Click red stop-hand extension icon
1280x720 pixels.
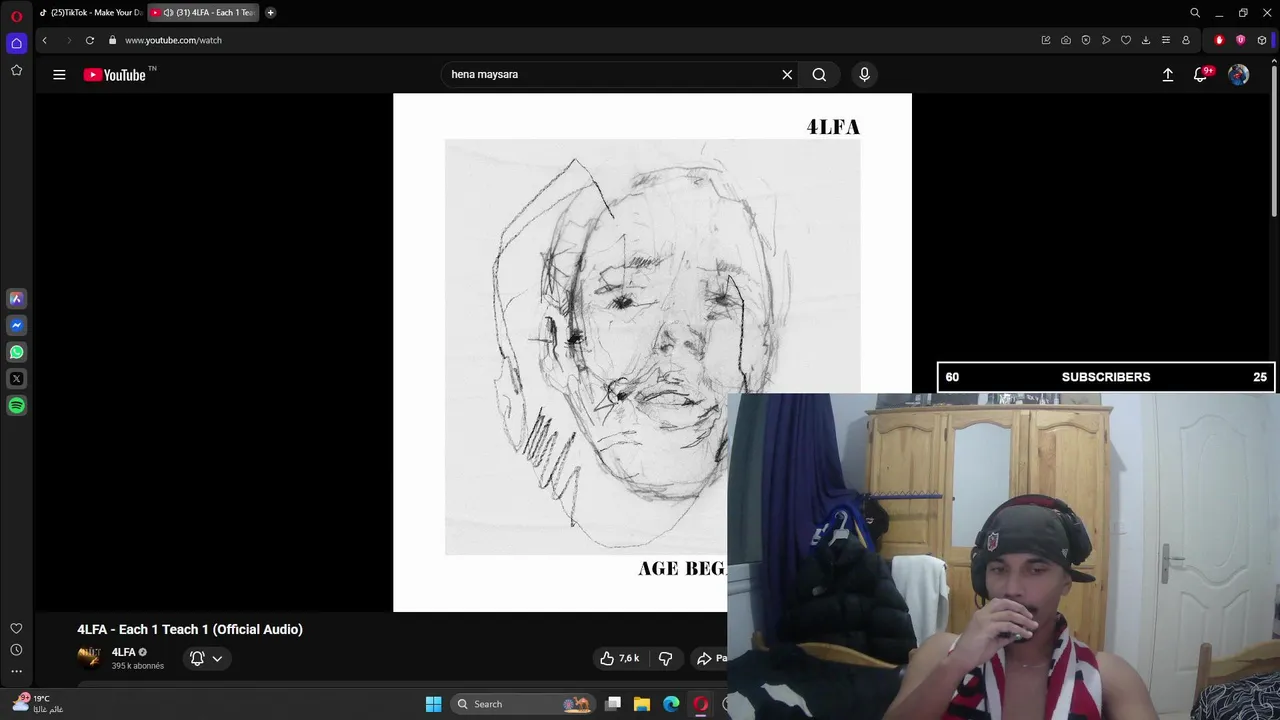point(1219,40)
